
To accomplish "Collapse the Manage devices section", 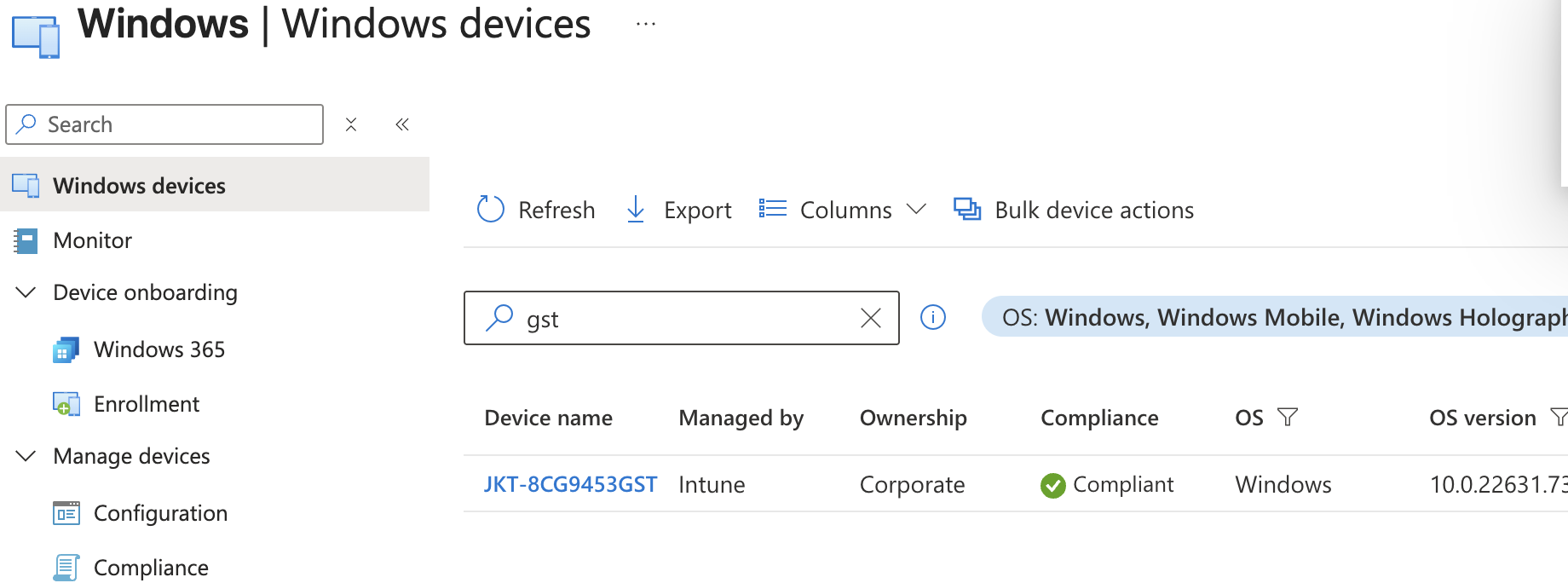I will (x=26, y=456).
